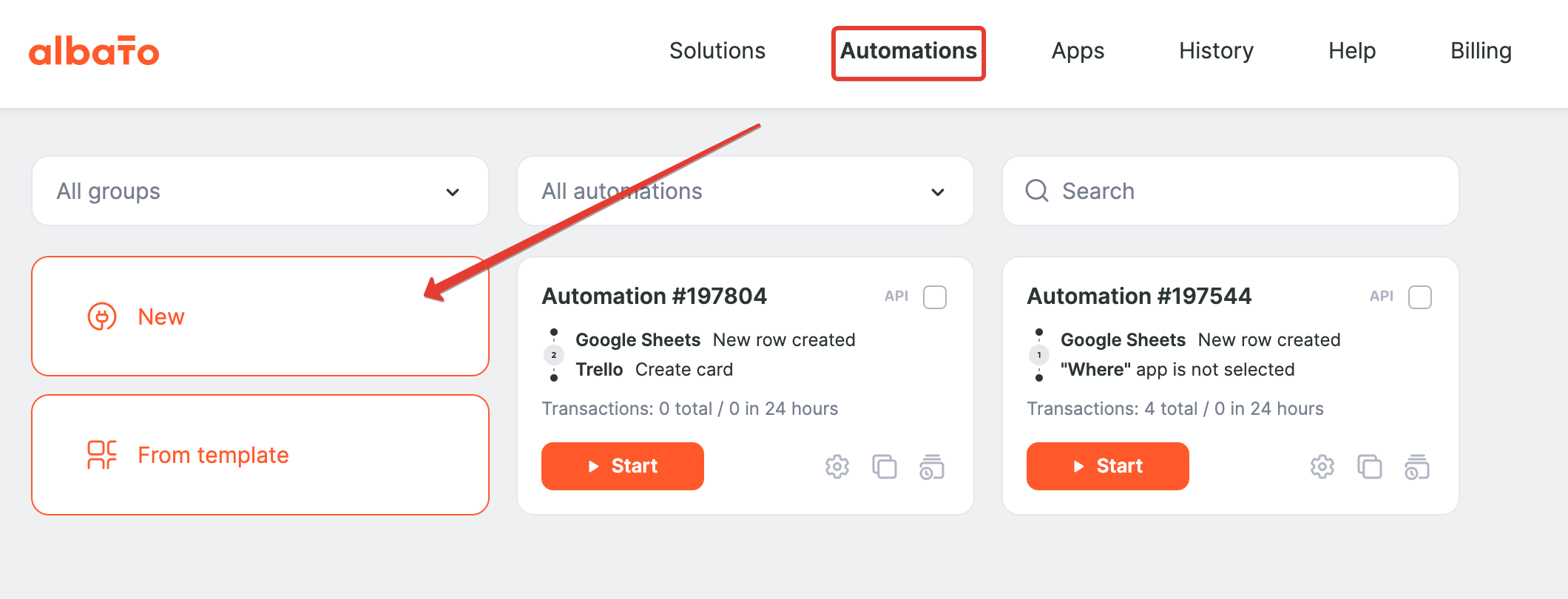Viewport: 1568px width, 599px height.
Task: Duplicate Automation #197544 via copy icon
Action: pos(1369,467)
